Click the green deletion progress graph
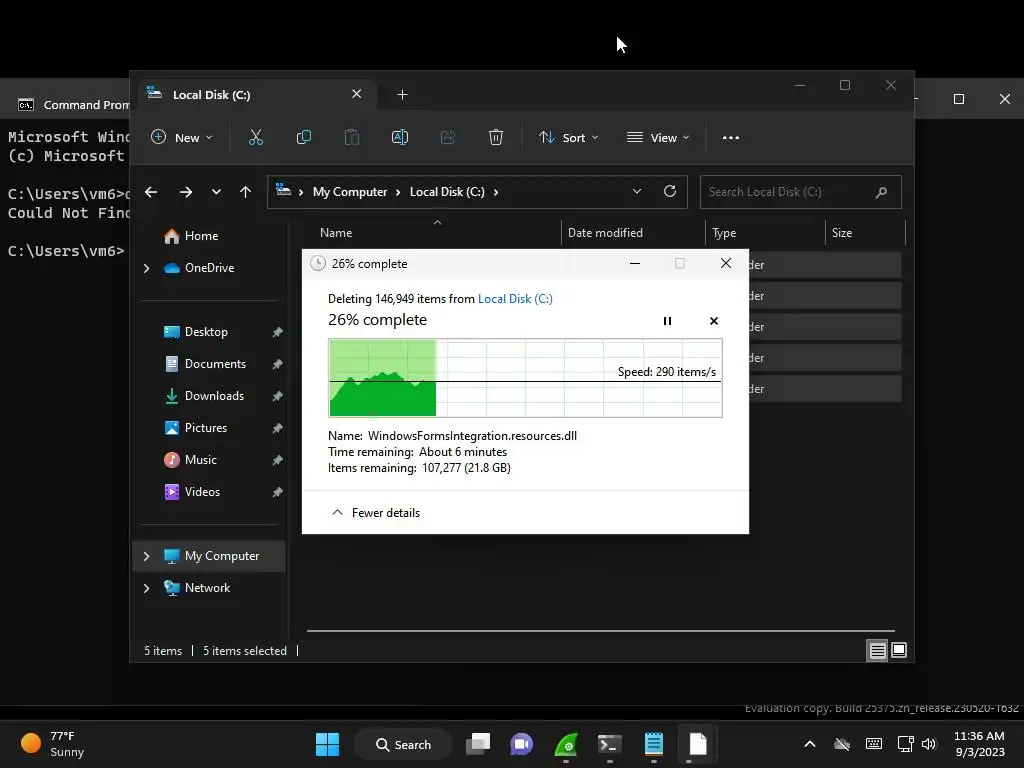This screenshot has height=768, width=1024. tap(525, 378)
